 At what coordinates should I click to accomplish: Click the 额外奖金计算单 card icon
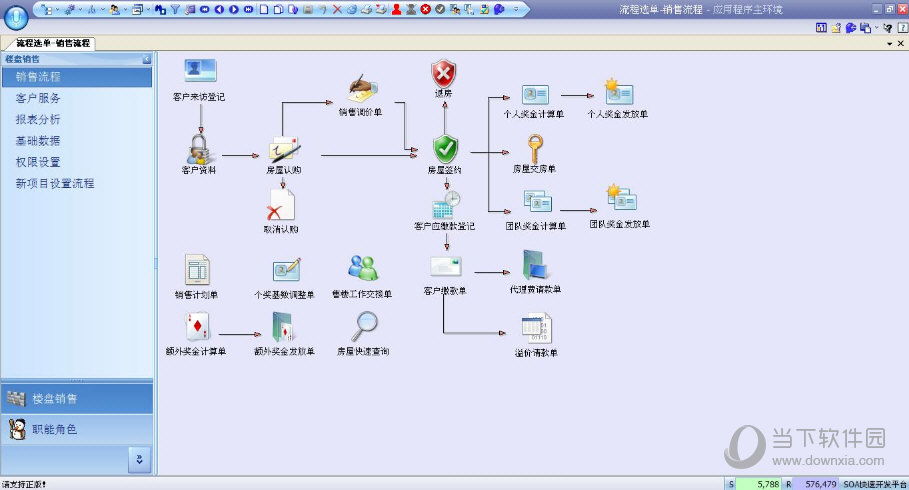pos(196,327)
